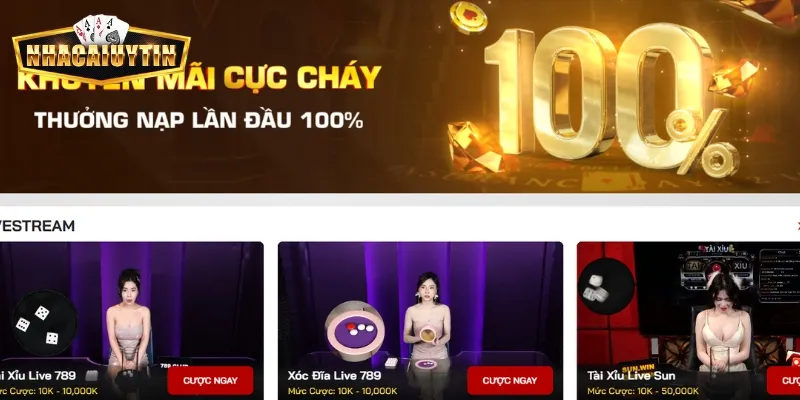Screen dimensions: 800x400
Task: Open the three-dice result circle on Tài Xỉu 789
Action: coord(44,323)
